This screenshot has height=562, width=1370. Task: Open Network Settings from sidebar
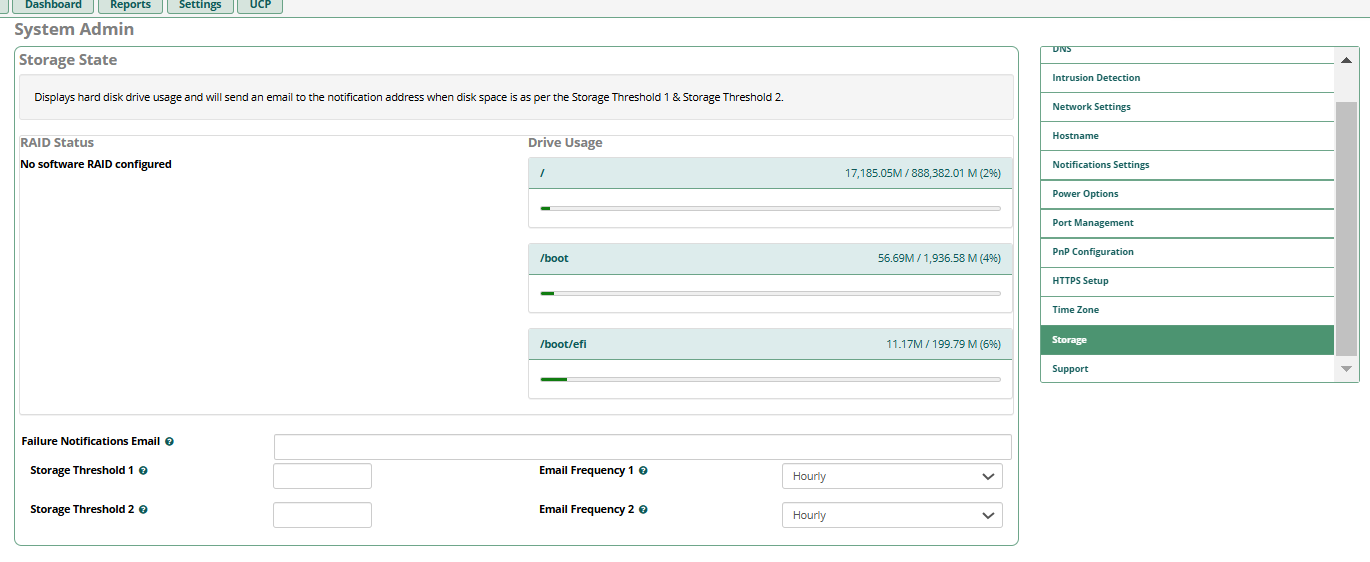click(1187, 107)
